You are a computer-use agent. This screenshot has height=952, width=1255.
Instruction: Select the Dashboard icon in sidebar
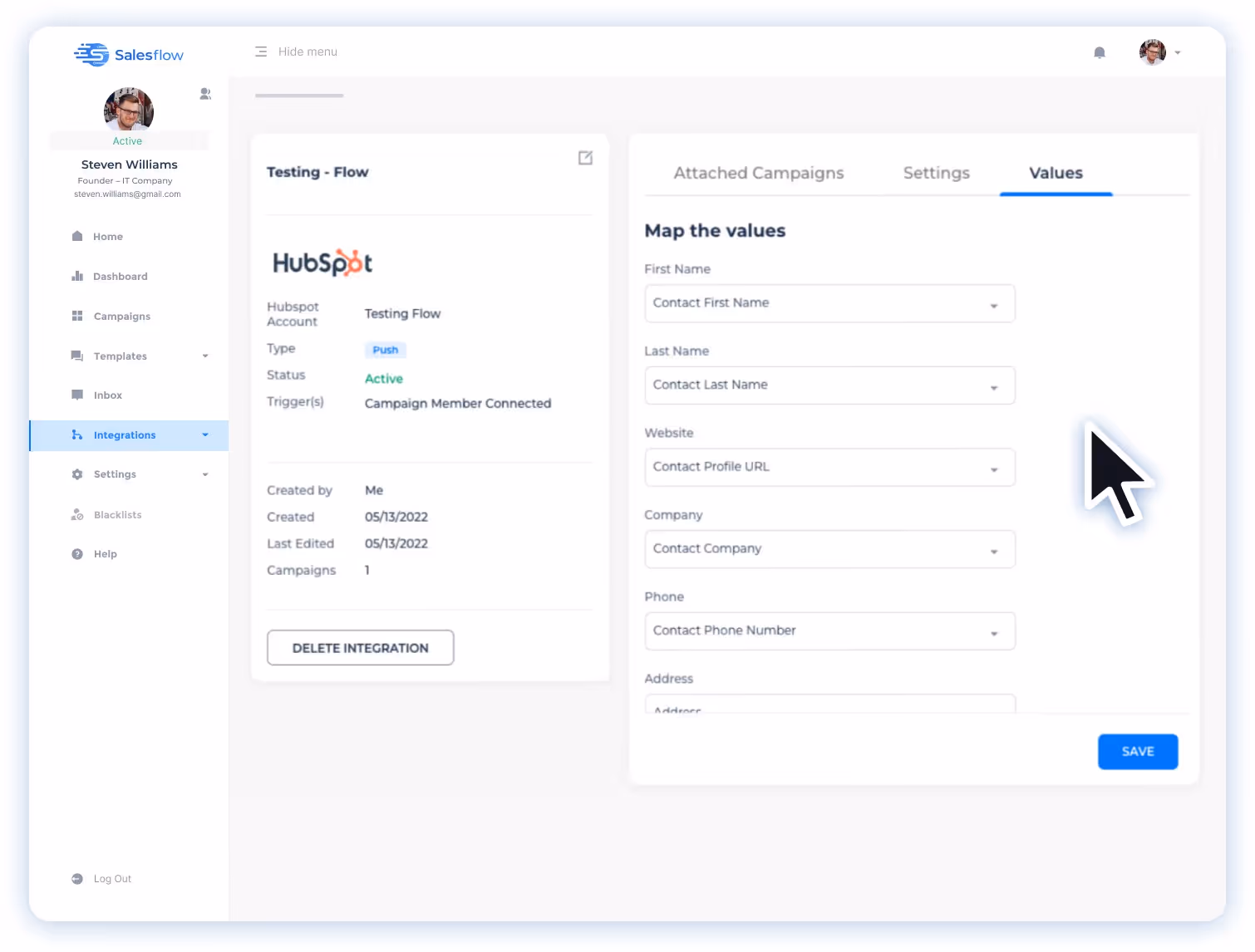pyautogui.click(x=76, y=276)
